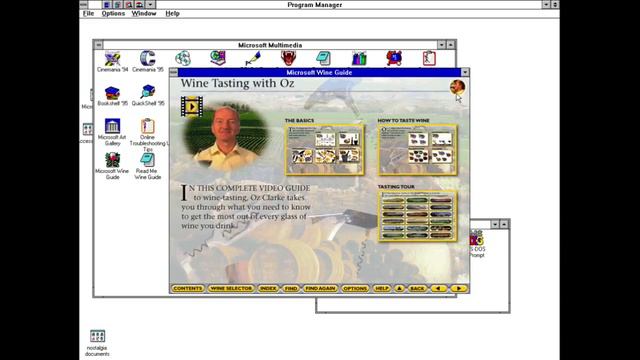Launch the QuickShelf '95 icon
This screenshot has width=640, height=360.
pyautogui.click(x=147, y=92)
